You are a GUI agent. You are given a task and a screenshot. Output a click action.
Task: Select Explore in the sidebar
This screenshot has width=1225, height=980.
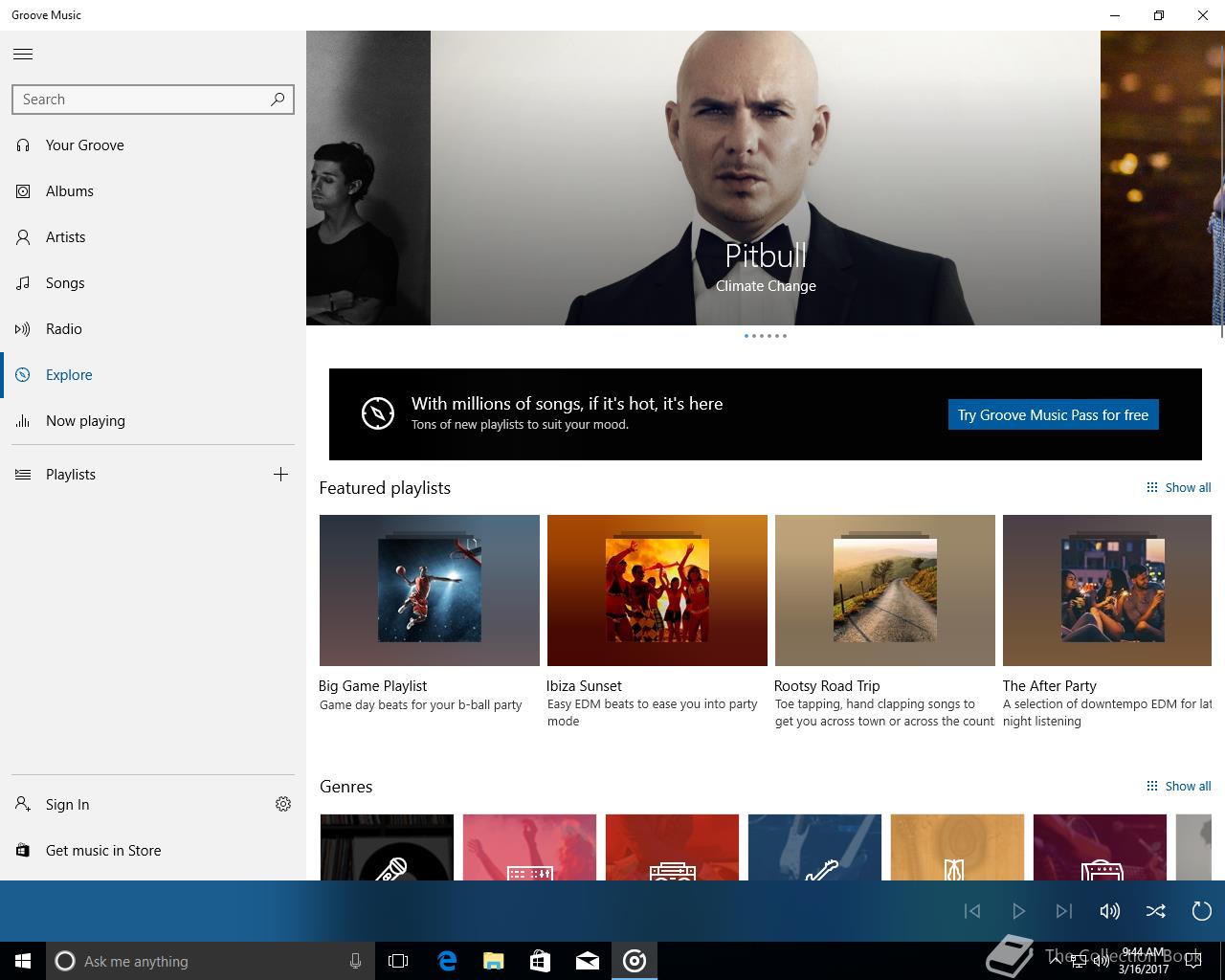pos(153,375)
